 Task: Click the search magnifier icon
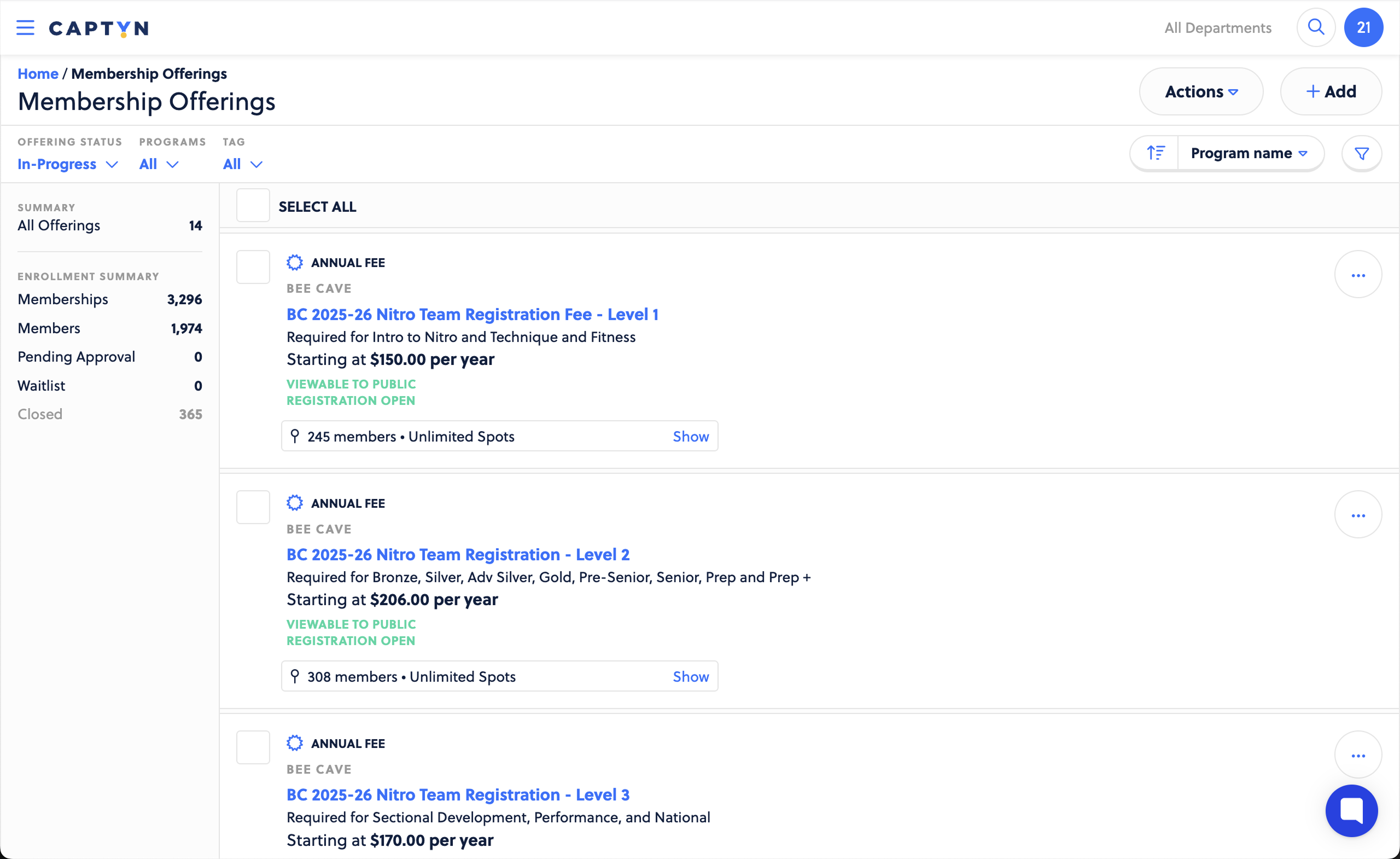(1315, 27)
